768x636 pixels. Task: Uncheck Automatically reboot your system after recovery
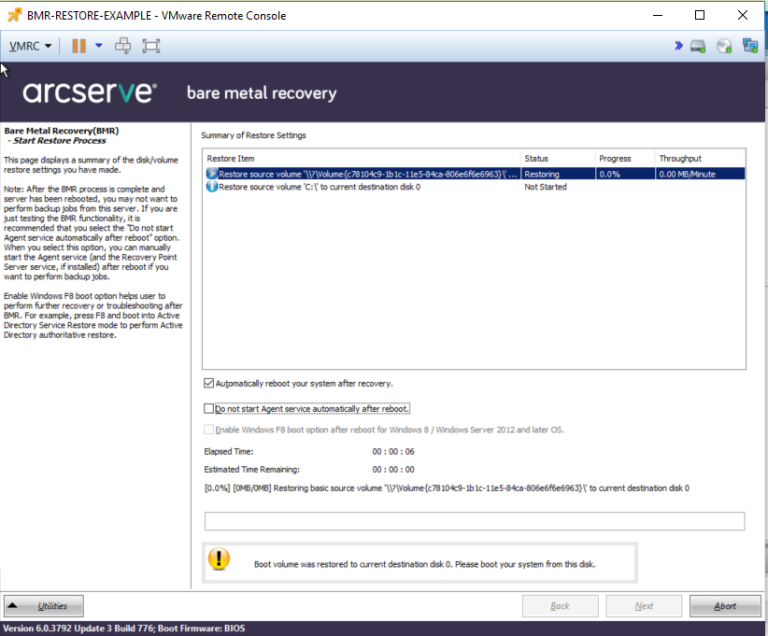[209, 383]
